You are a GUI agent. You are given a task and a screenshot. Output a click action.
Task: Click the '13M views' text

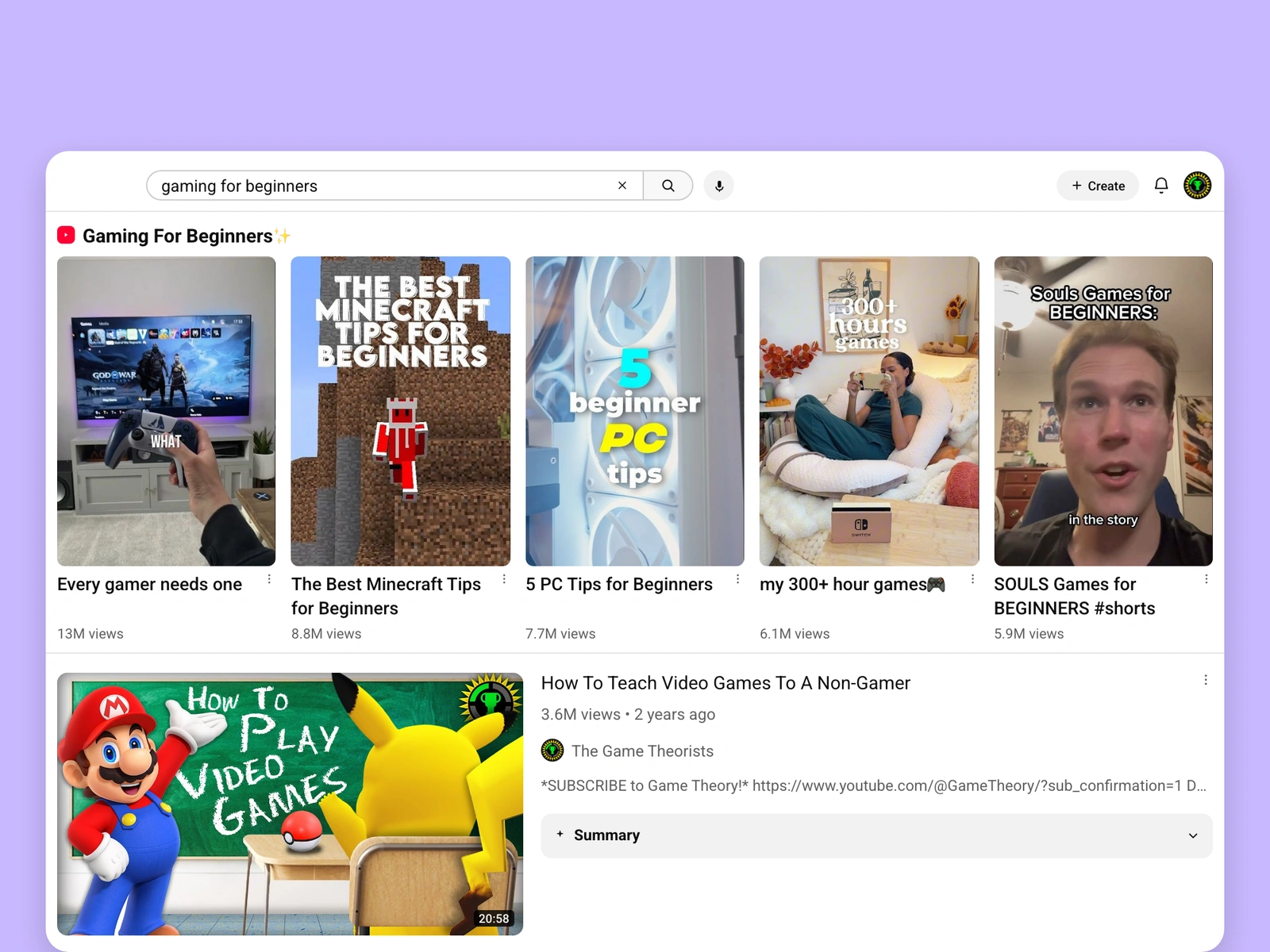[x=90, y=634]
